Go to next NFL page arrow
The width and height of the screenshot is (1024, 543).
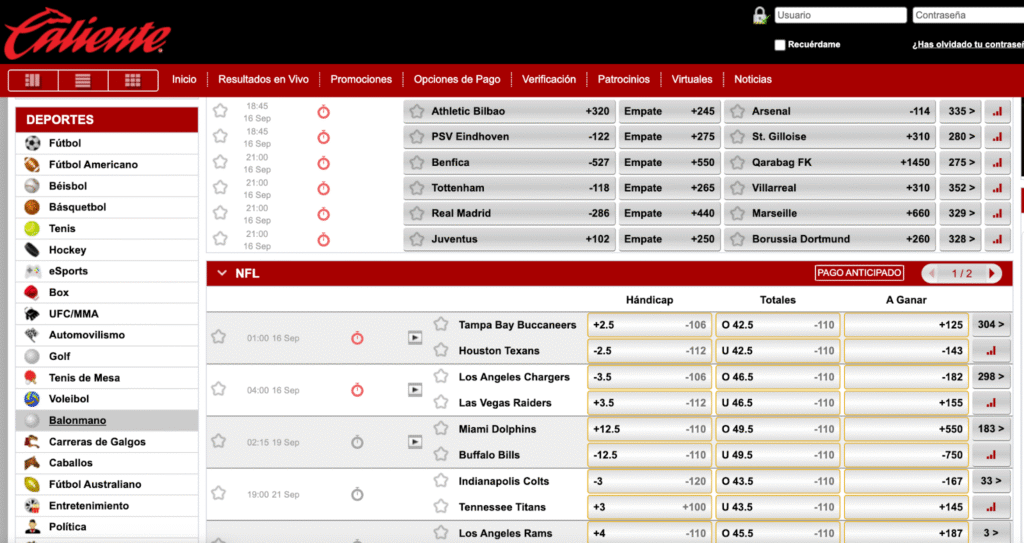(992, 273)
